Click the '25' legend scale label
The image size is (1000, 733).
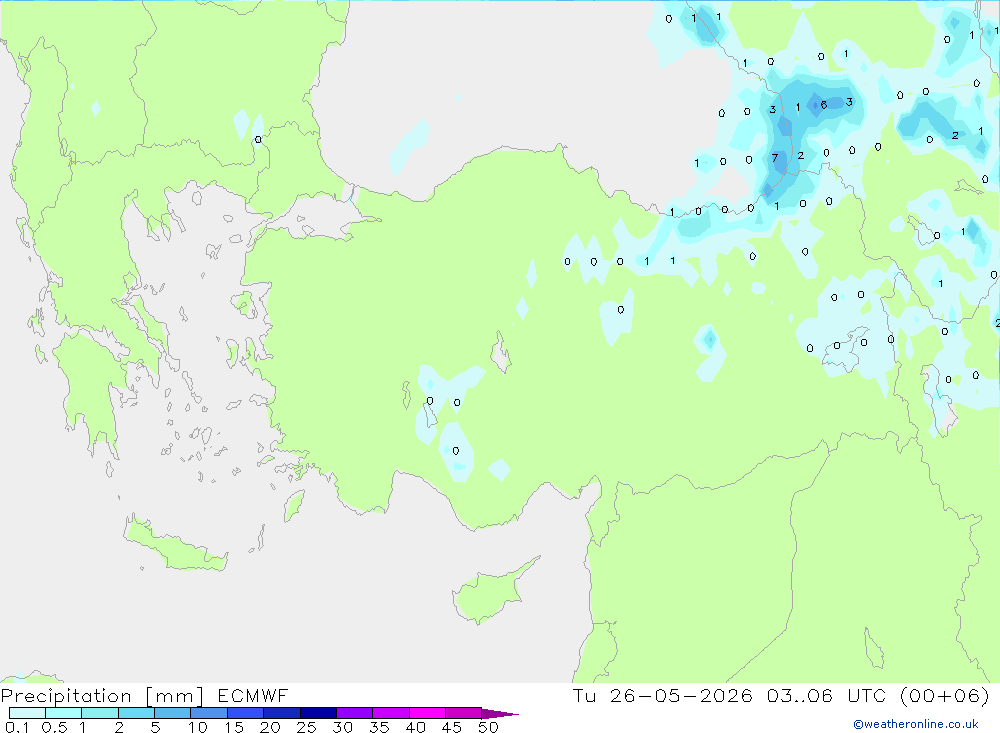306,727
